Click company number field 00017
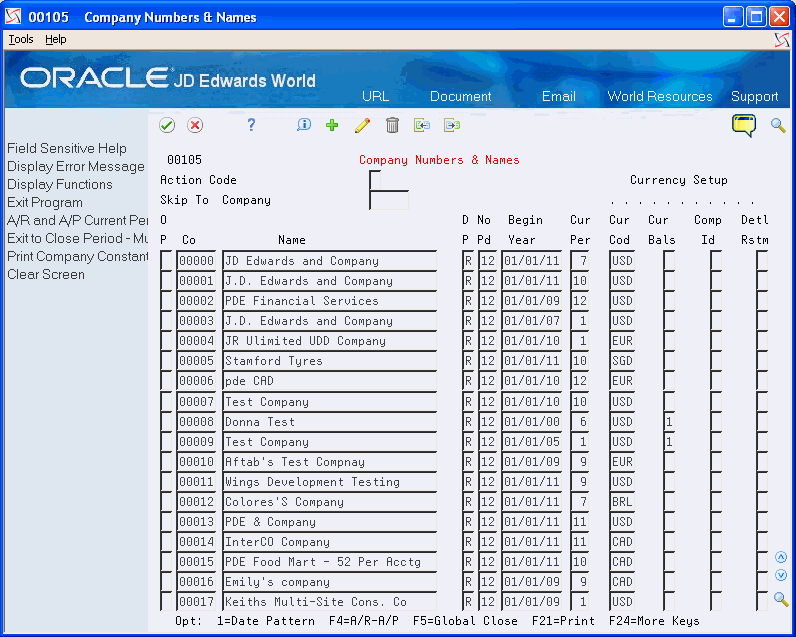 pos(196,601)
